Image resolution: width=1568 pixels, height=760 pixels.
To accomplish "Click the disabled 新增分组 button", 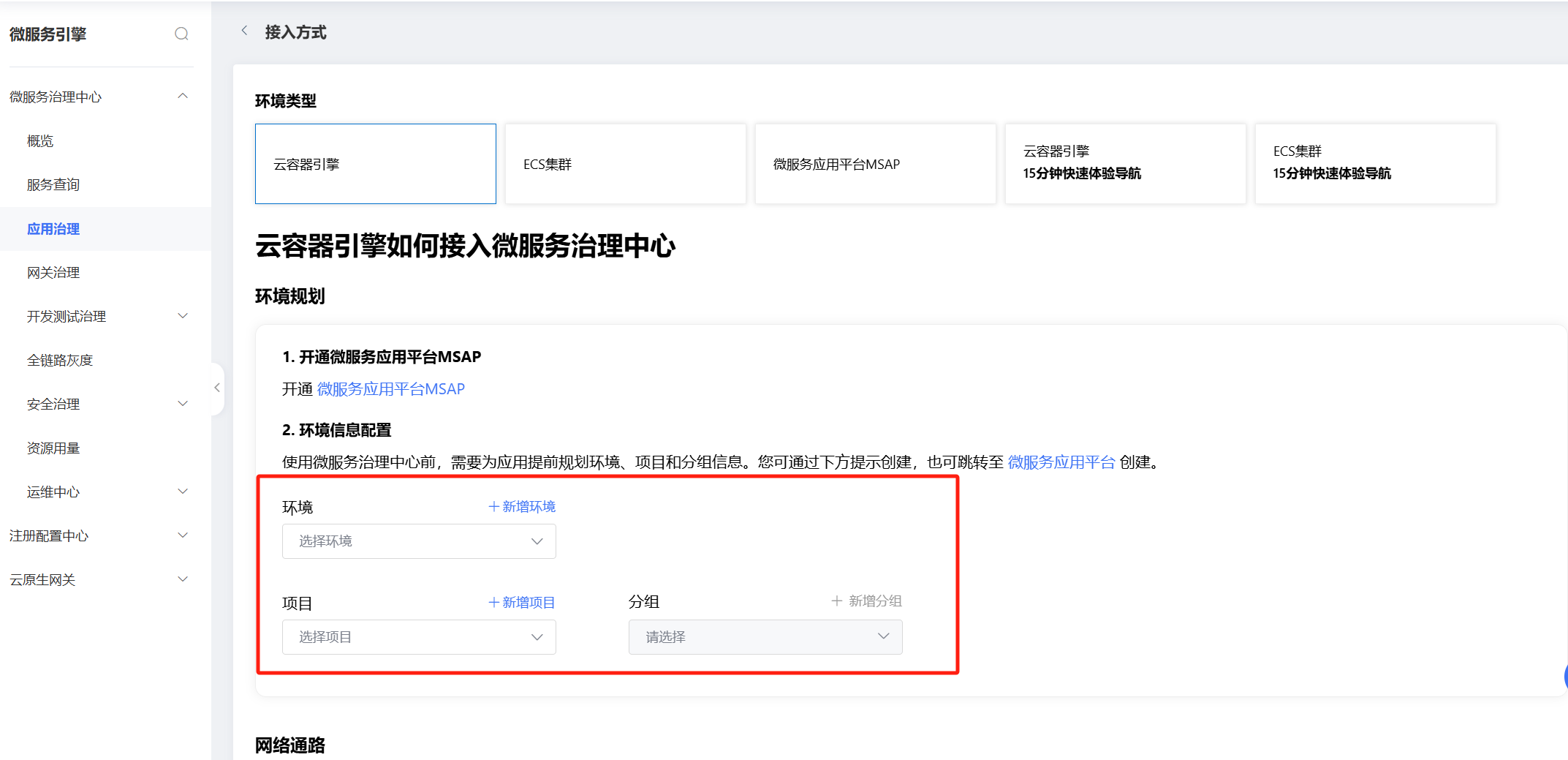I will (867, 601).
